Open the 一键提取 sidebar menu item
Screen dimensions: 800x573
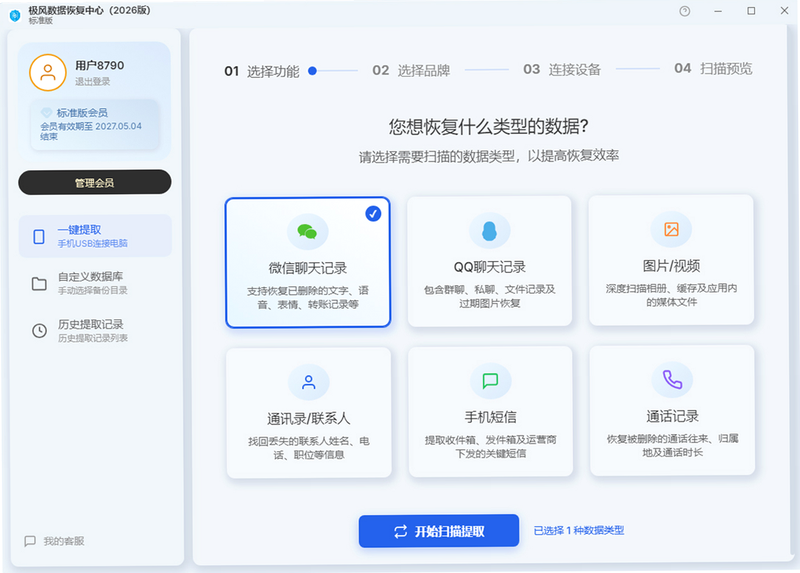[95, 236]
